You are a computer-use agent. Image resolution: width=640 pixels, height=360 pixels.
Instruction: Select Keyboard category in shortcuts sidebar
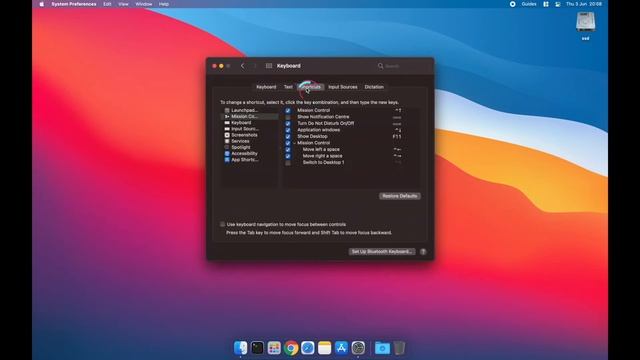(250, 122)
